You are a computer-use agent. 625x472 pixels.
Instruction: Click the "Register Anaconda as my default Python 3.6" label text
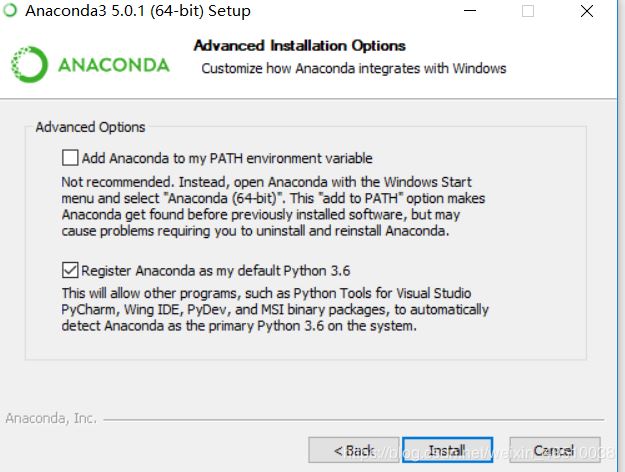[215, 270]
